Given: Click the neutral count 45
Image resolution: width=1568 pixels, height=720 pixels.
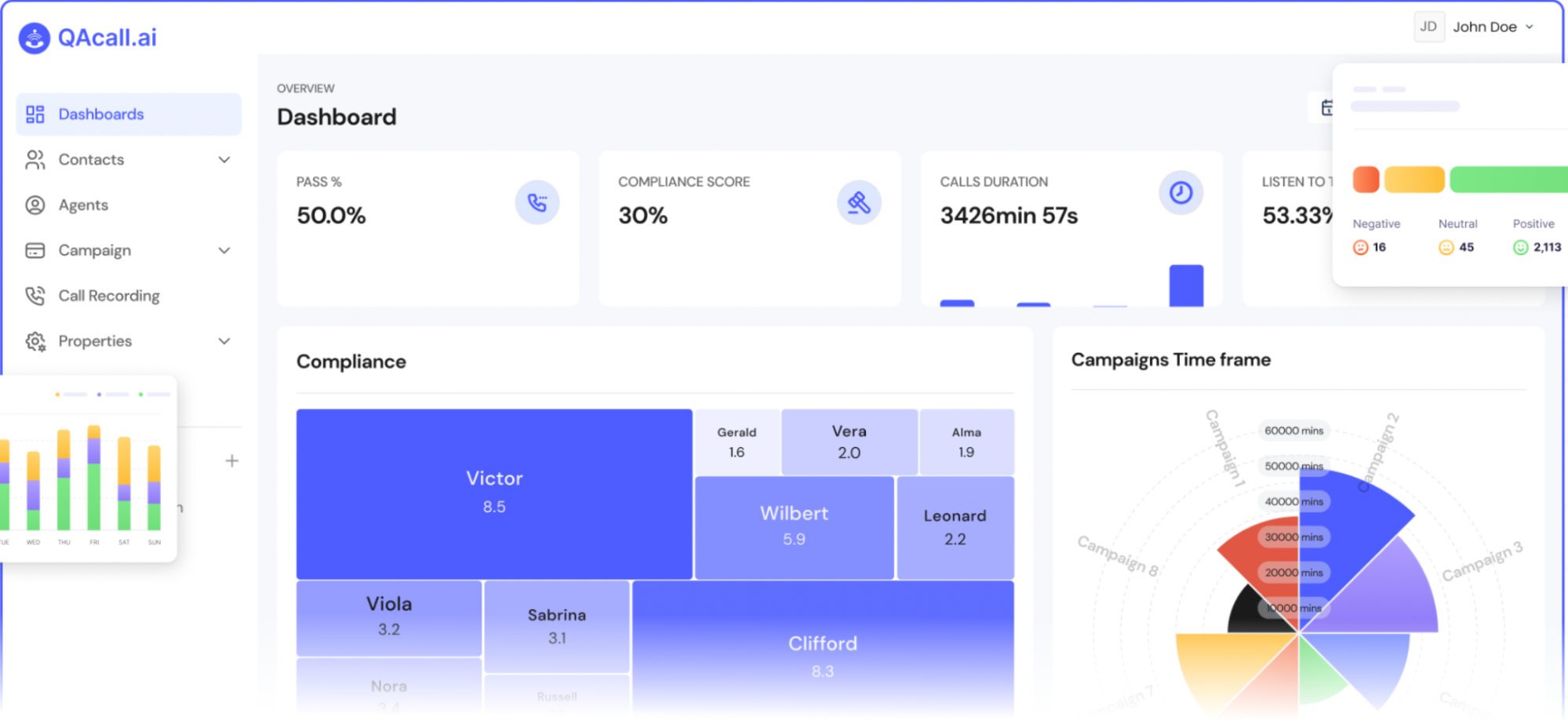Looking at the screenshot, I should pos(1466,247).
